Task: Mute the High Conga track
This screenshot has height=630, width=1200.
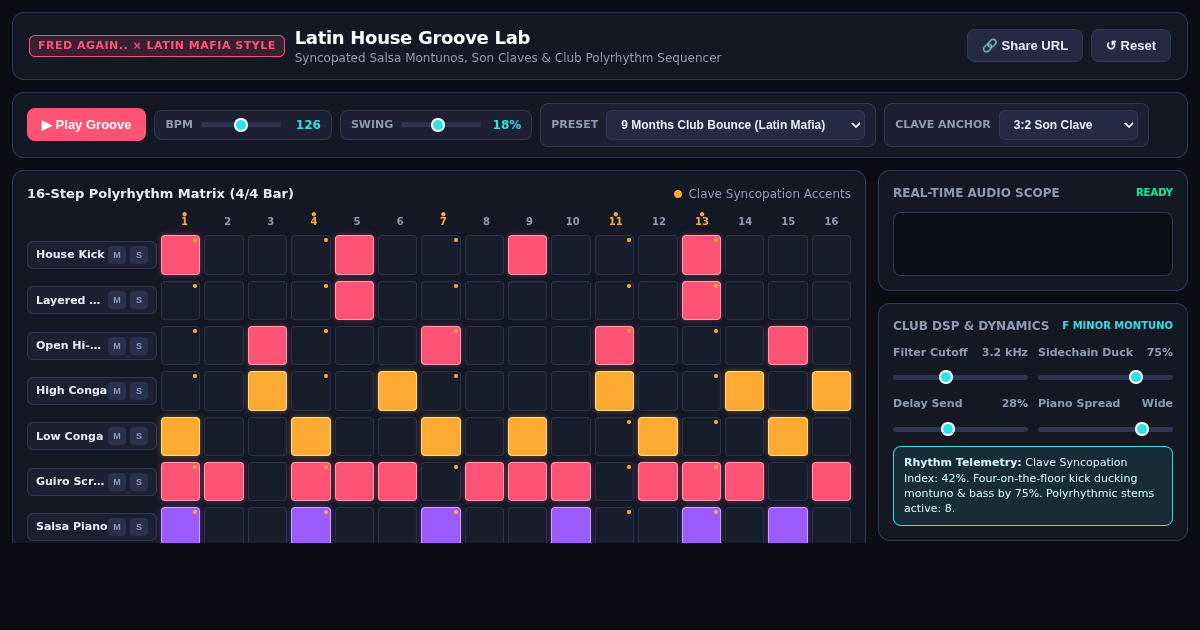Action: pyautogui.click(x=117, y=391)
